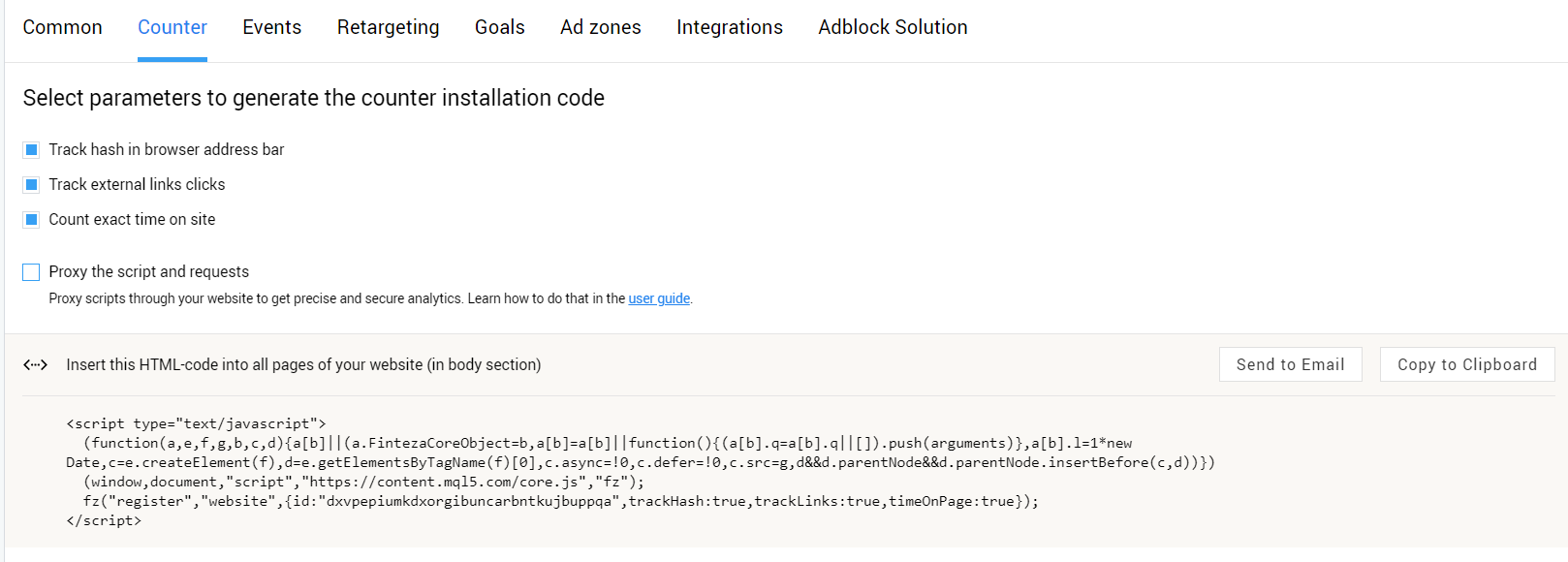
Task: Click the Insert this HTML-code instruction text
Action: tap(303, 364)
